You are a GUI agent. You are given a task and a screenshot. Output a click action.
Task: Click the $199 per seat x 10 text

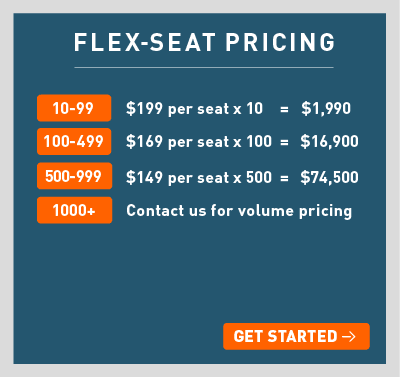coord(194,108)
